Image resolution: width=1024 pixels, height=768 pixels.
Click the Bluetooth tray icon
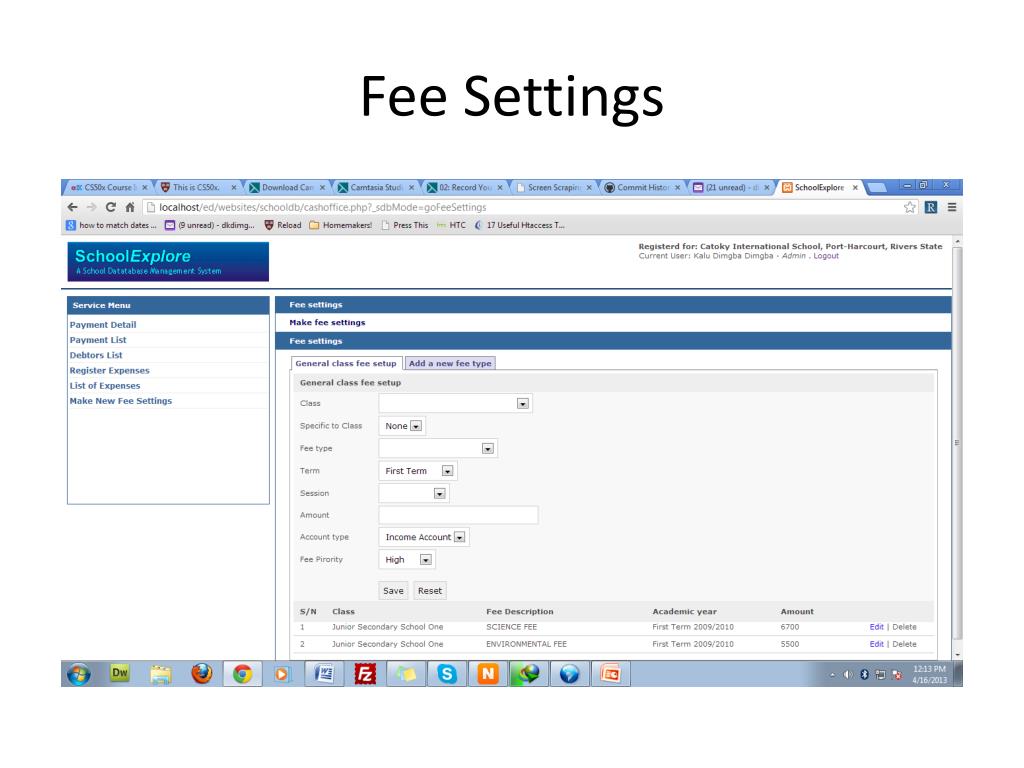click(x=864, y=675)
